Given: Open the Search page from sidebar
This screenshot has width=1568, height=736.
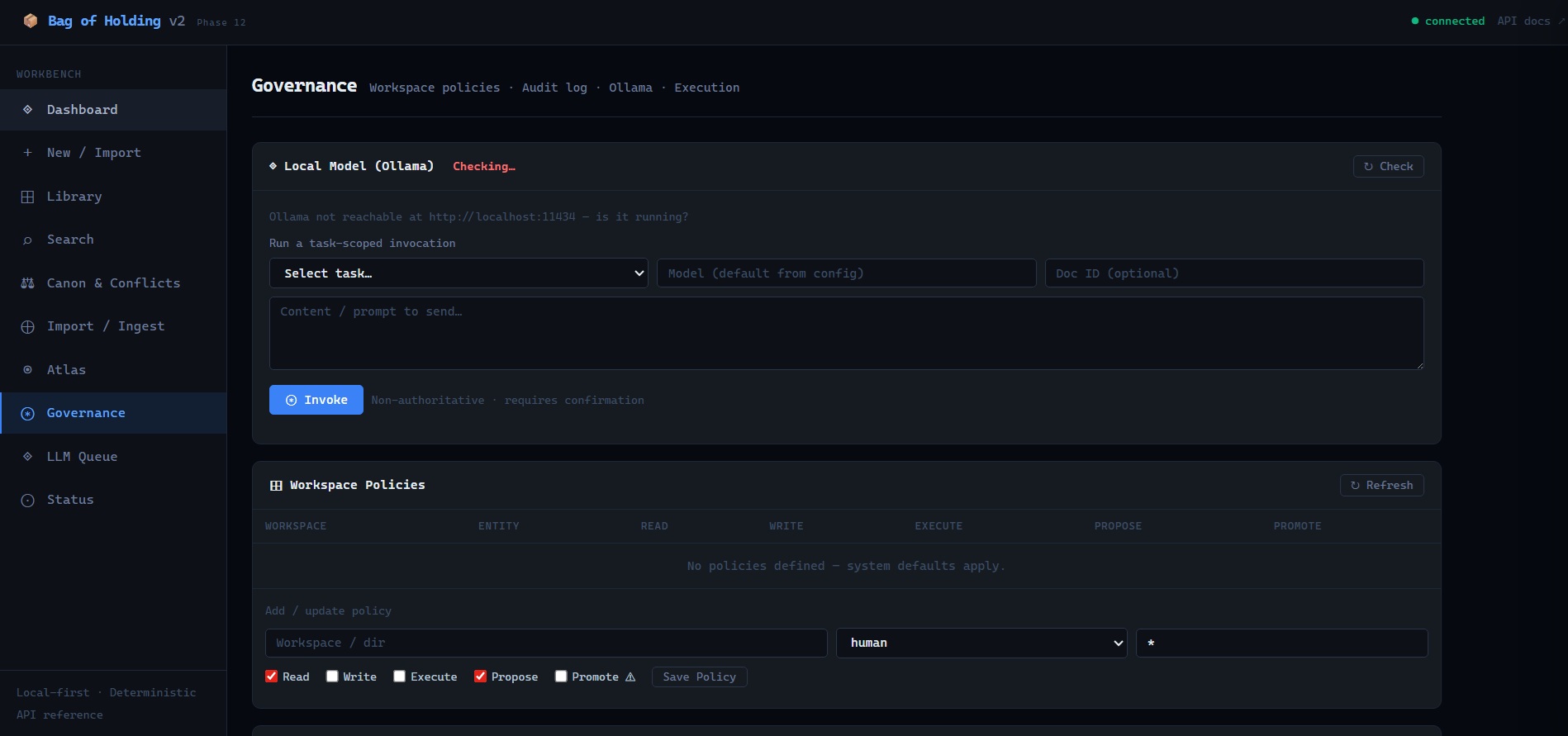Looking at the screenshot, I should [113, 240].
